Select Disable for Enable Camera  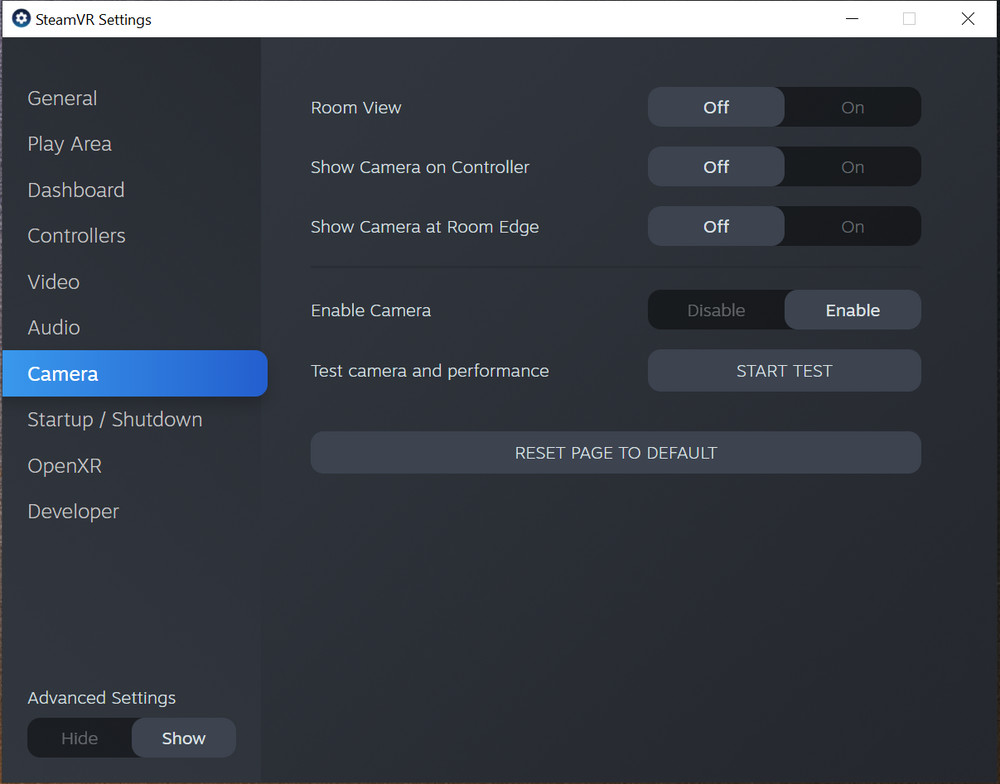point(716,310)
